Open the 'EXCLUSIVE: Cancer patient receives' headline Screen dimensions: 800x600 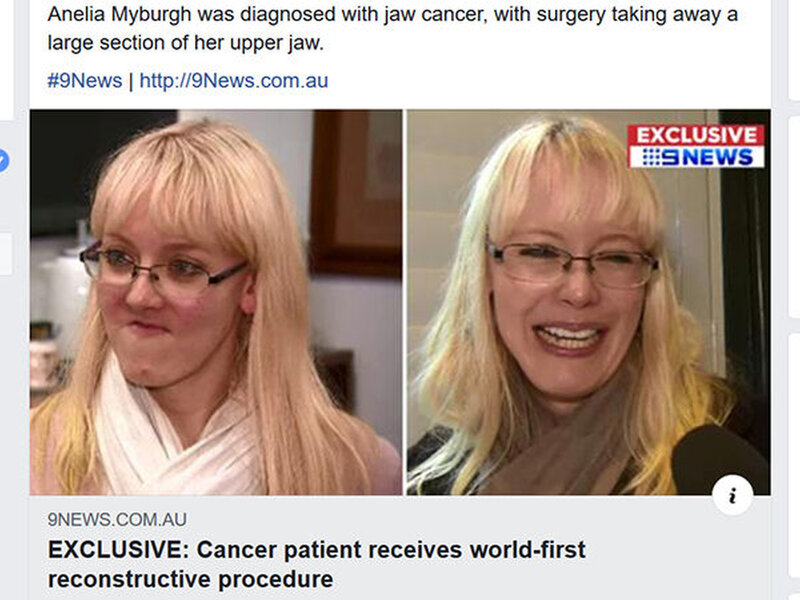pyautogui.click(x=316, y=550)
